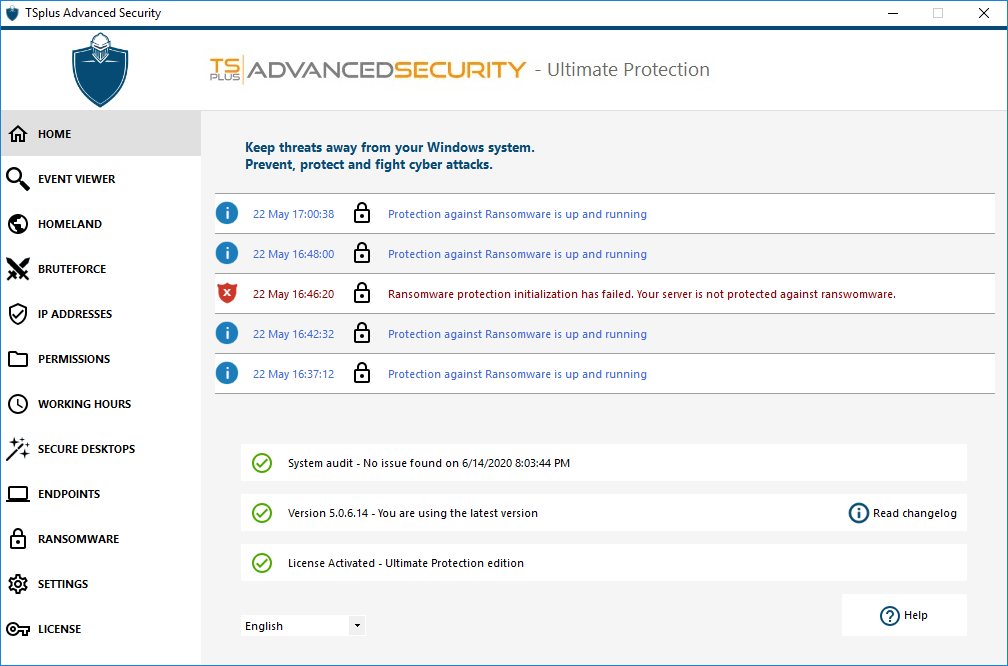The width and height of the screenshot is (1008, 666).
Task: Click the Event Viewer magnifier icon
Action: [x=18, y=179]
